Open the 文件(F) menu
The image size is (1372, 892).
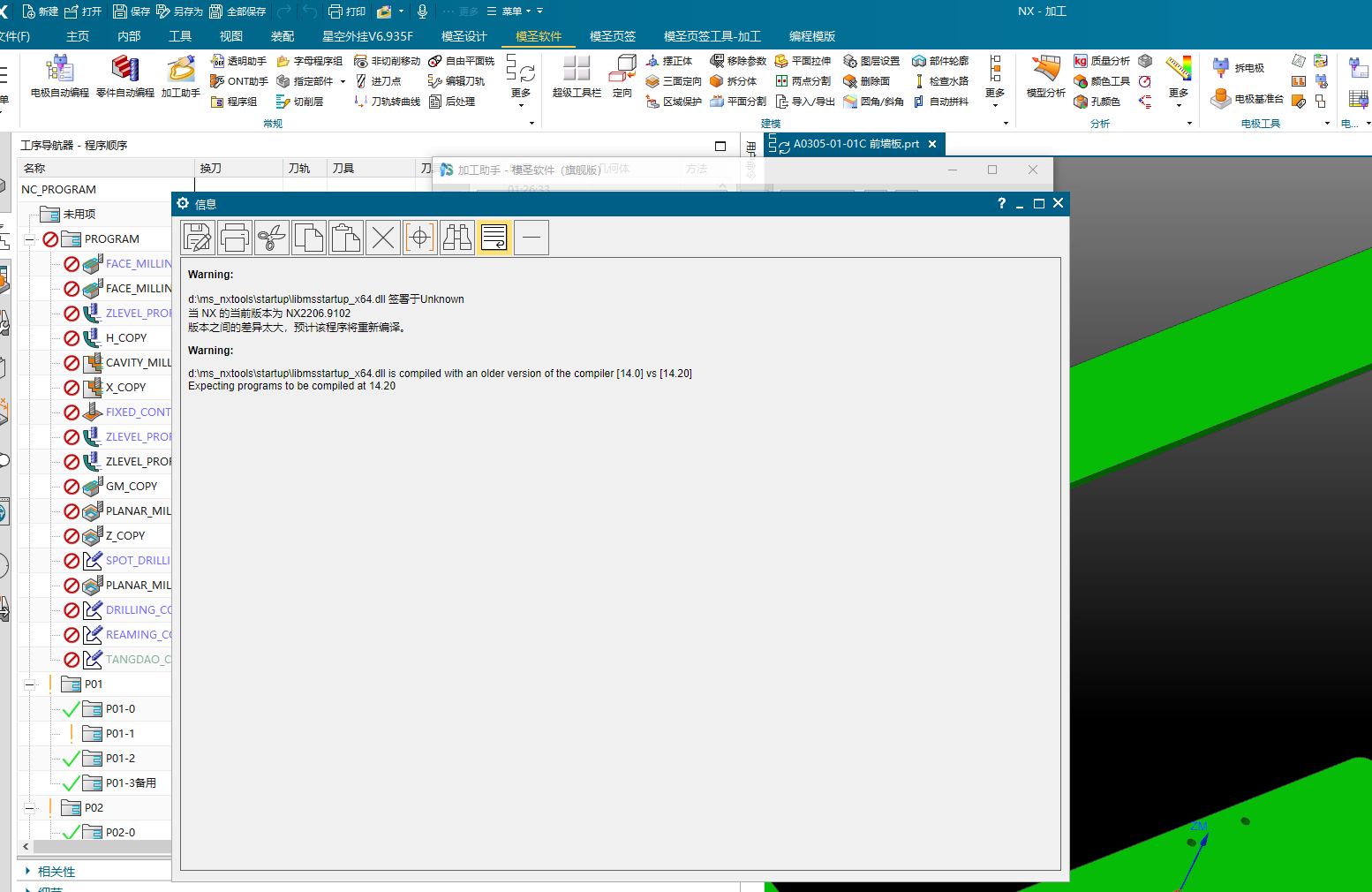pos(15,36)
